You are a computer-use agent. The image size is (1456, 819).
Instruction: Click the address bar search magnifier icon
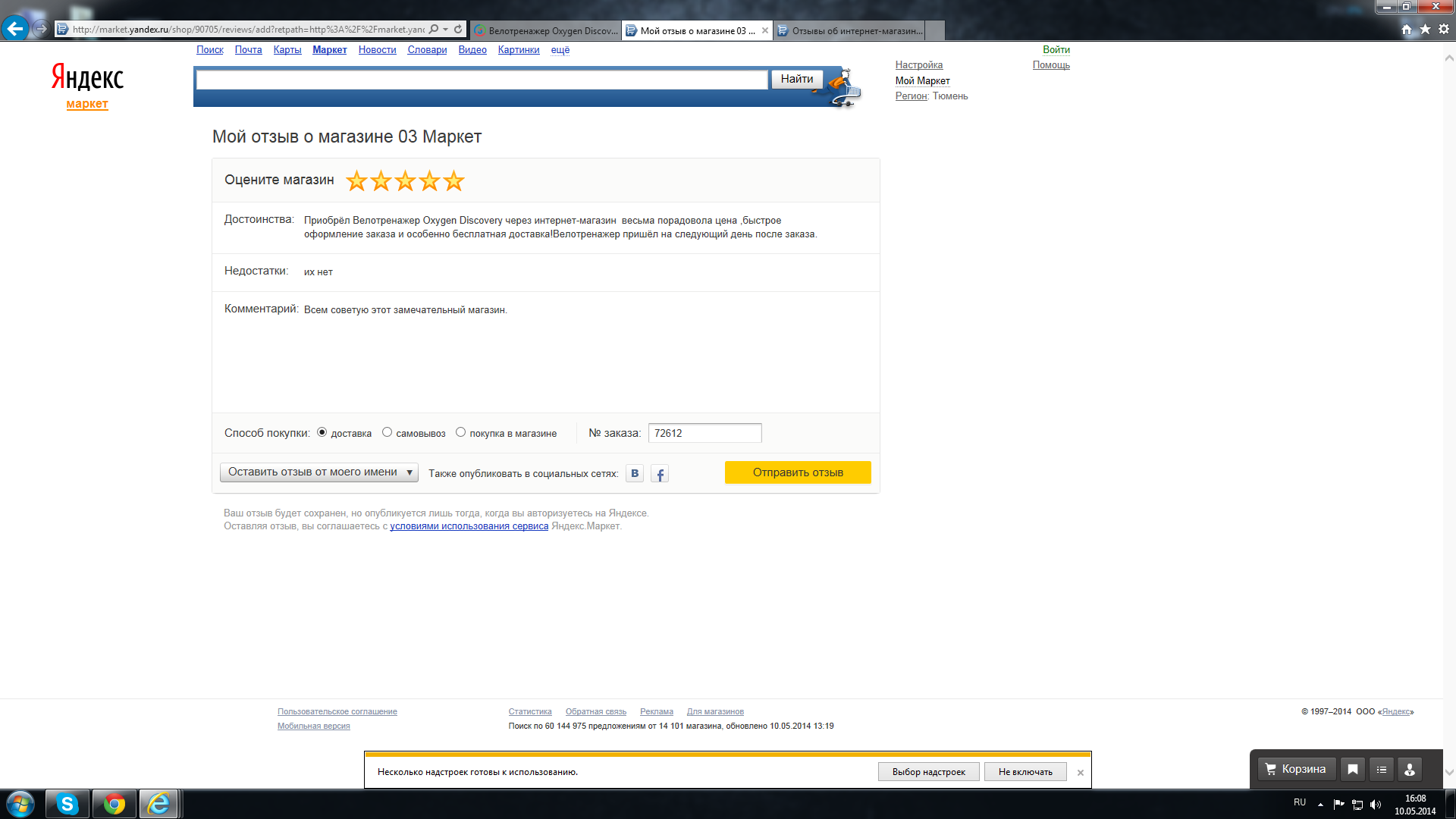433,30
